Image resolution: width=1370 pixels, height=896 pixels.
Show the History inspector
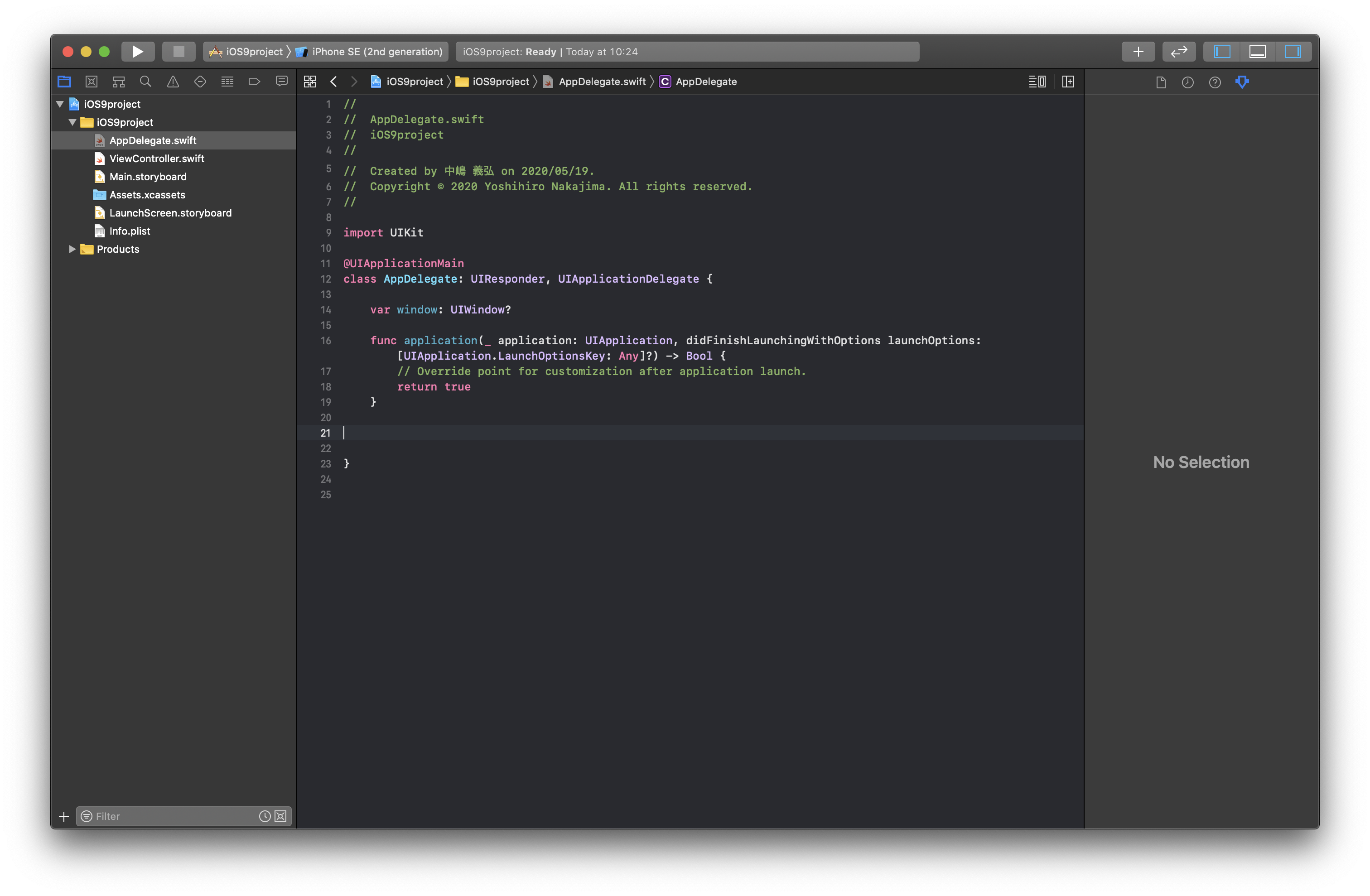(1187, 82)
